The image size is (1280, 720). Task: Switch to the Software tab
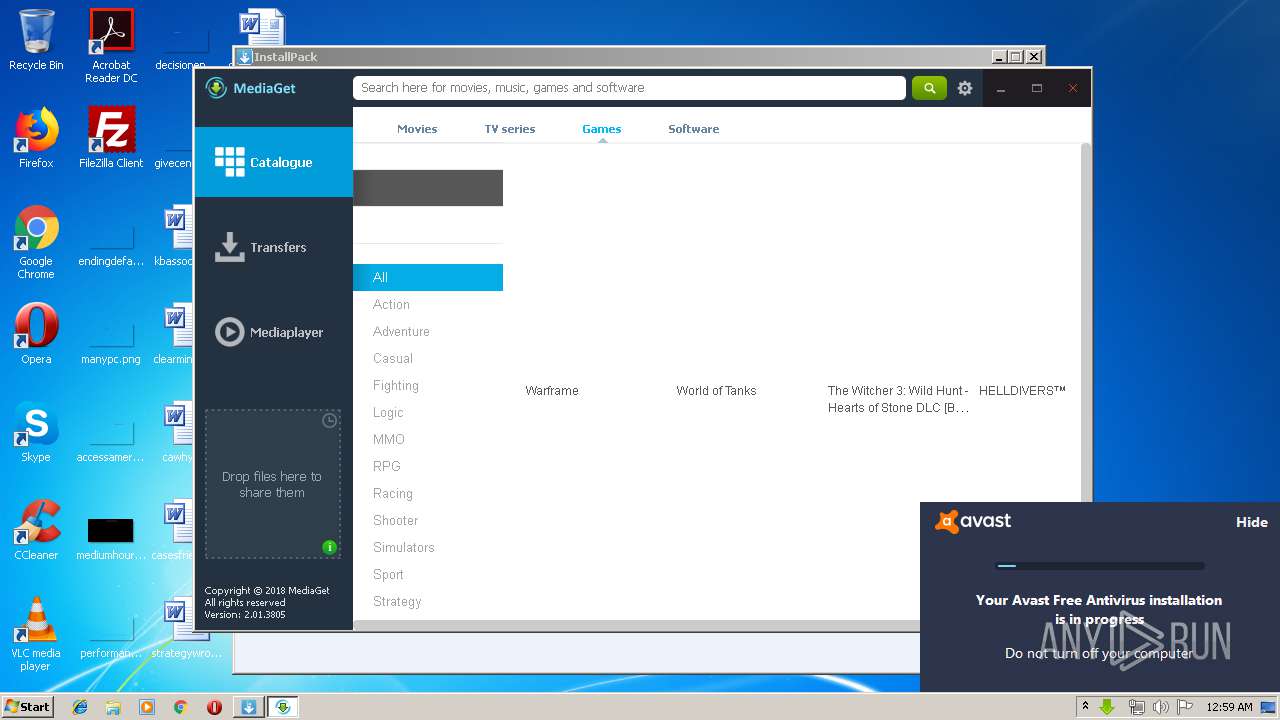point(694,129)
